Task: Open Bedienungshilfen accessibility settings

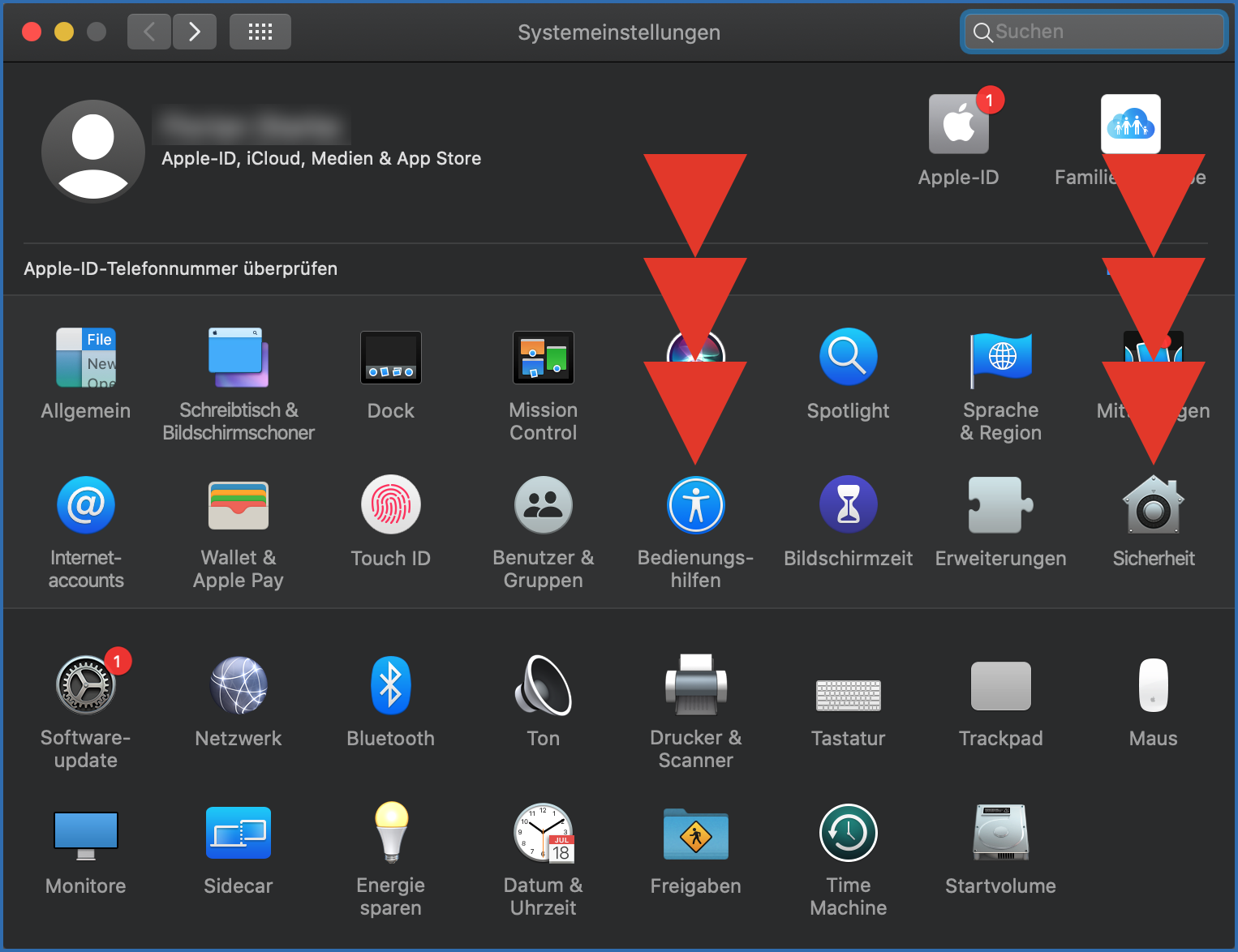Action: [x=695, y=506]
